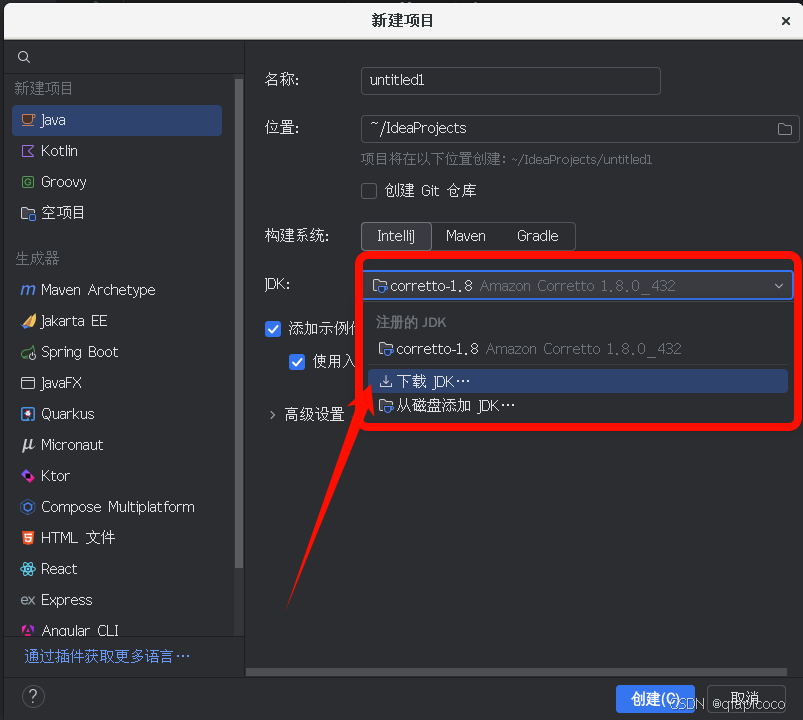Click the HTML5 shield icon
The width and height of the screenshot is (803, 720).
coord(28,538)
